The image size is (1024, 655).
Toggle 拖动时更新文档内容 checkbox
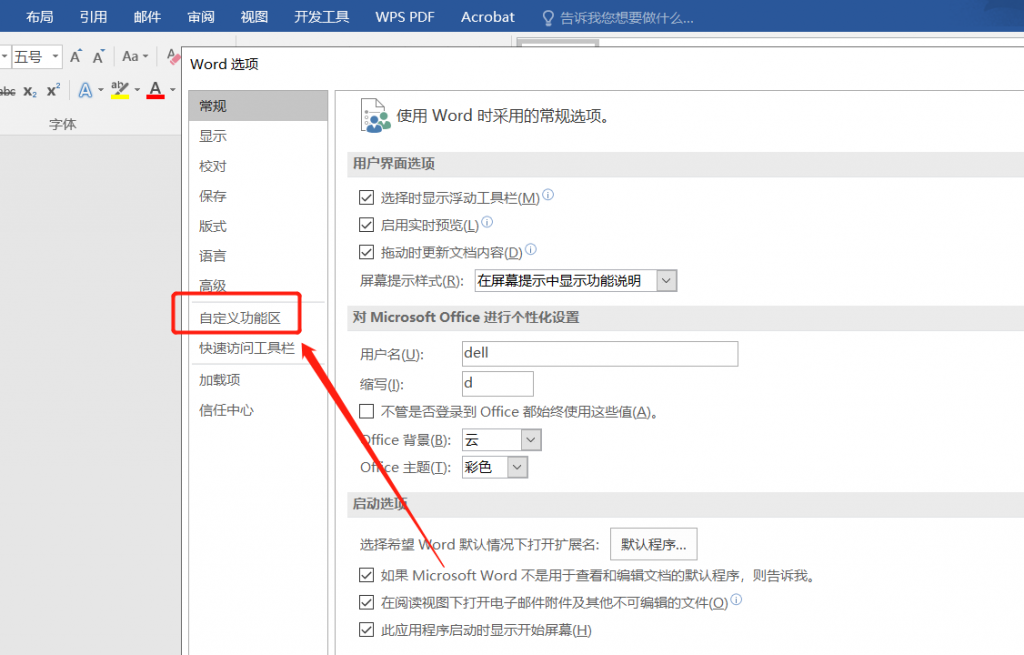[366, 252]
